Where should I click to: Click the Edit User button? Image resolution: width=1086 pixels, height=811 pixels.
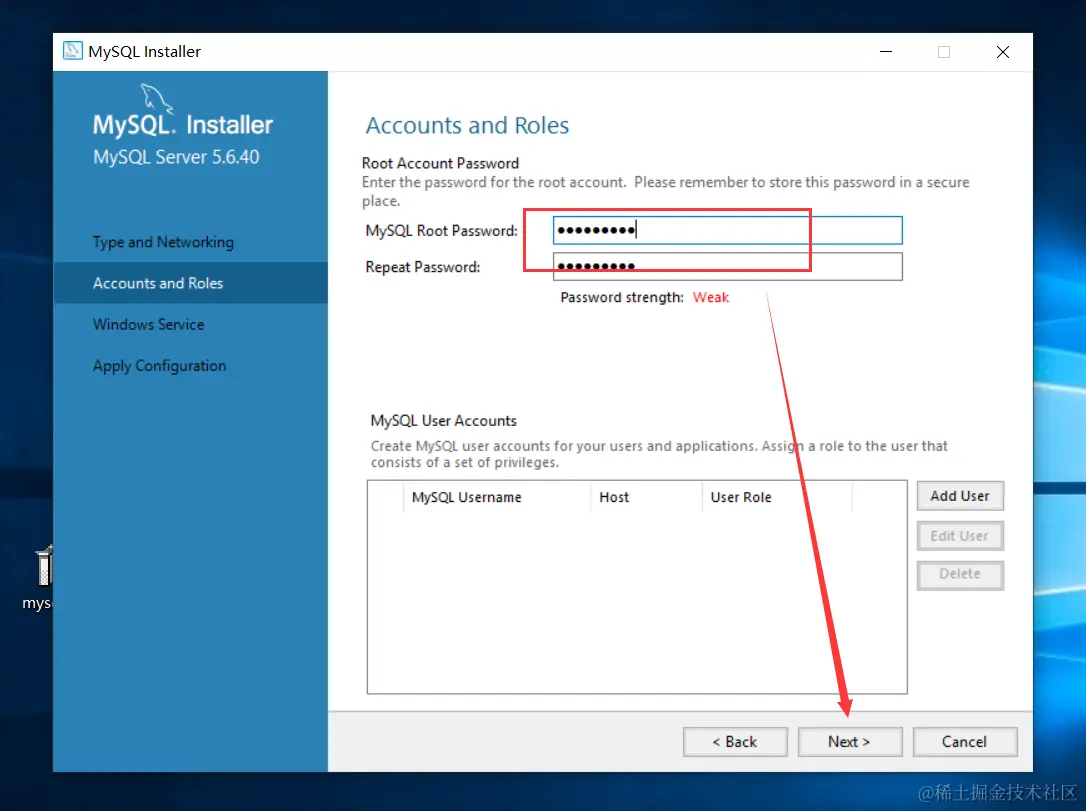[x=960, y=536]
